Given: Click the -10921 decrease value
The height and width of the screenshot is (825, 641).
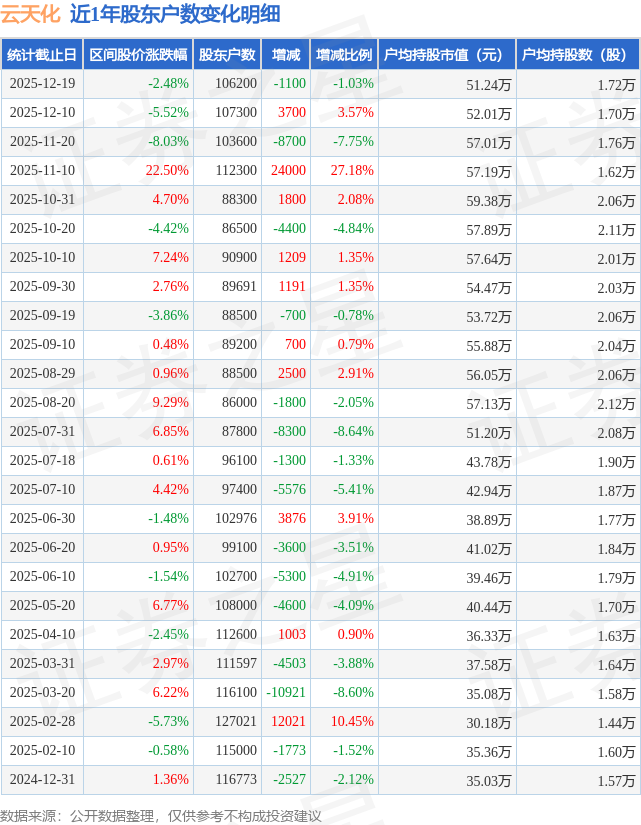Looking at the screenshot, I should coord(286,693).
